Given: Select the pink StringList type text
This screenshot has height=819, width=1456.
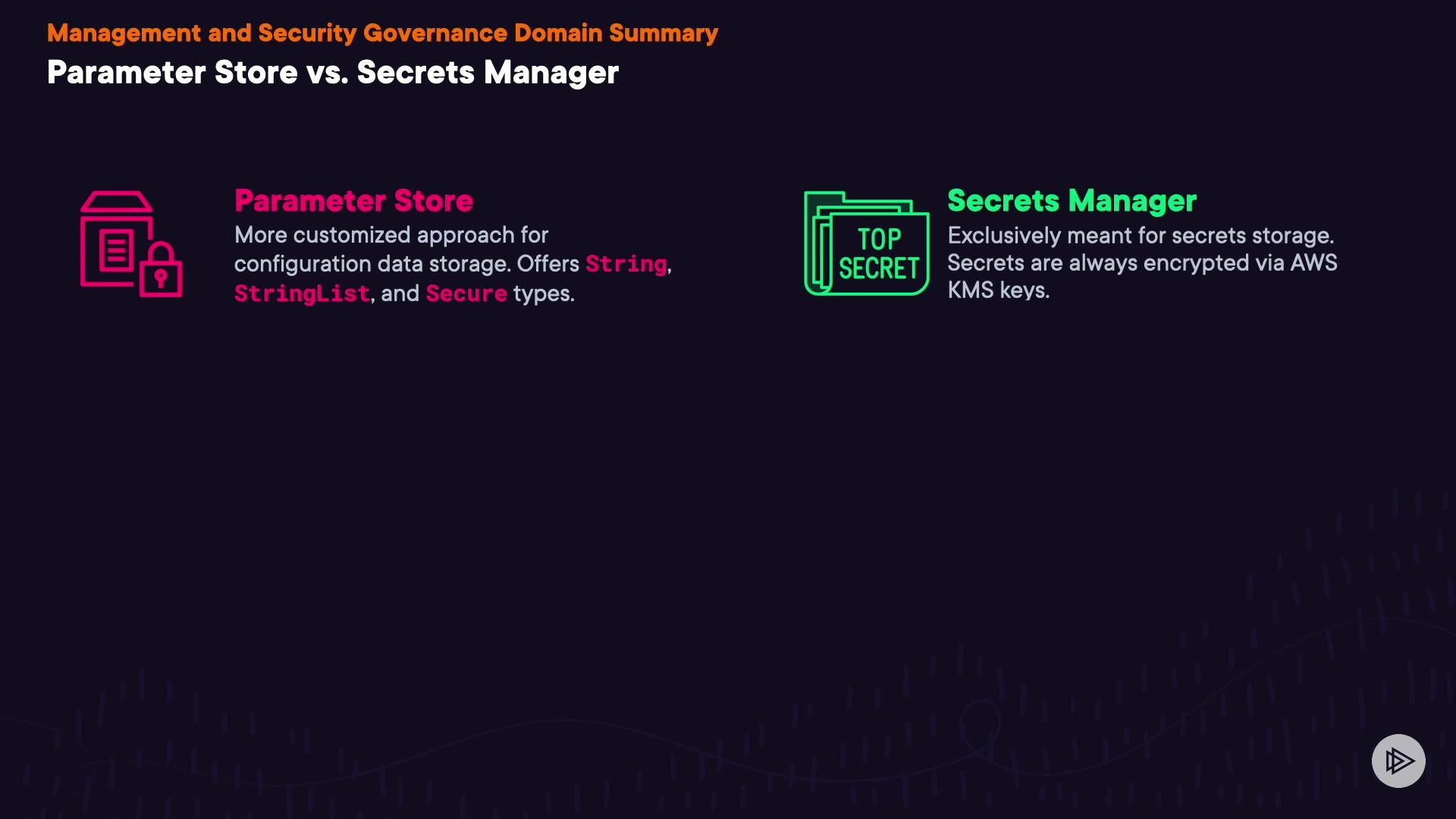Looking at the screenshot, I should [302, 293].
